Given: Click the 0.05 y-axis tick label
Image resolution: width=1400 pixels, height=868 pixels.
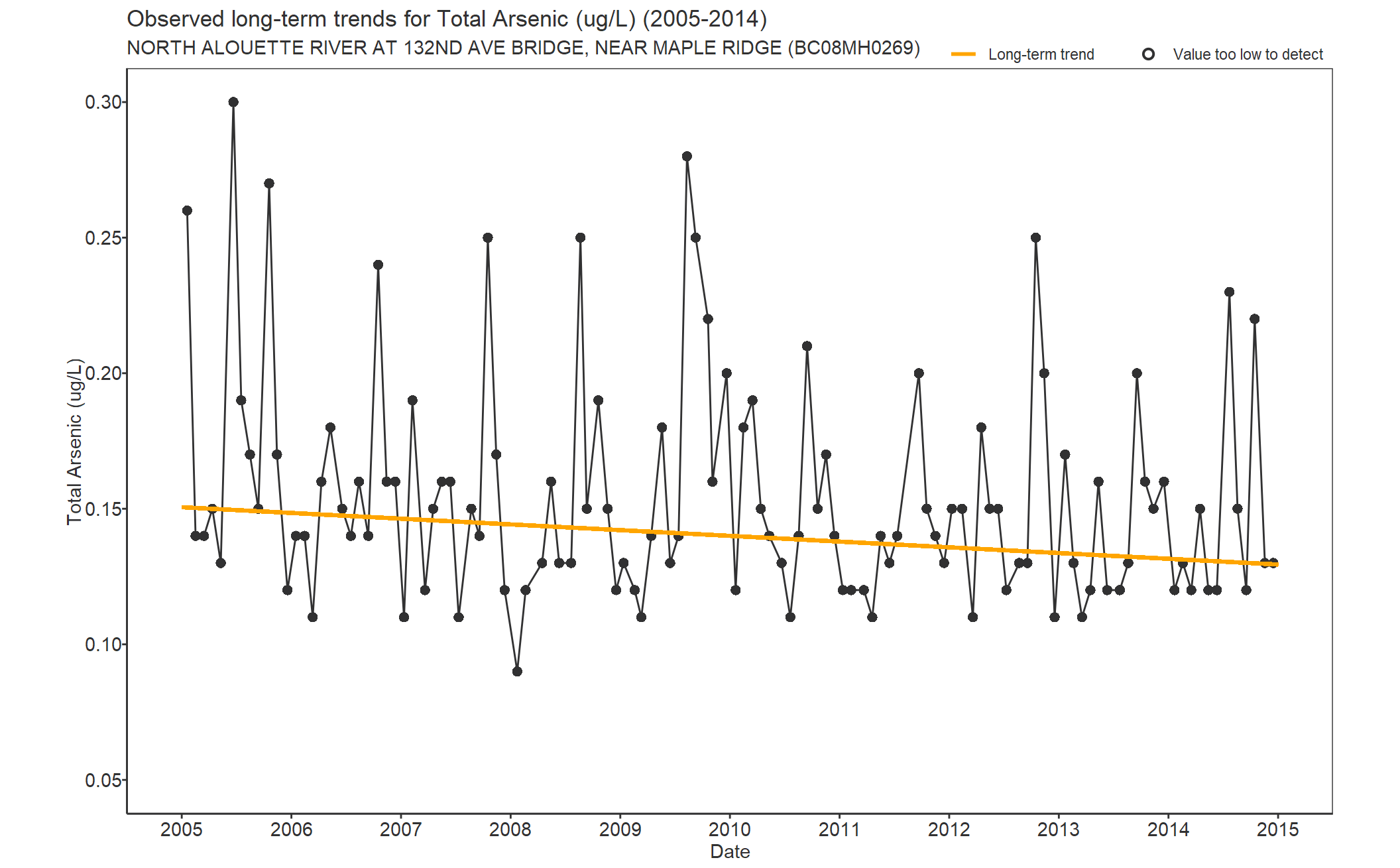Looking at the screenshot, I should [x=103, y=780].
